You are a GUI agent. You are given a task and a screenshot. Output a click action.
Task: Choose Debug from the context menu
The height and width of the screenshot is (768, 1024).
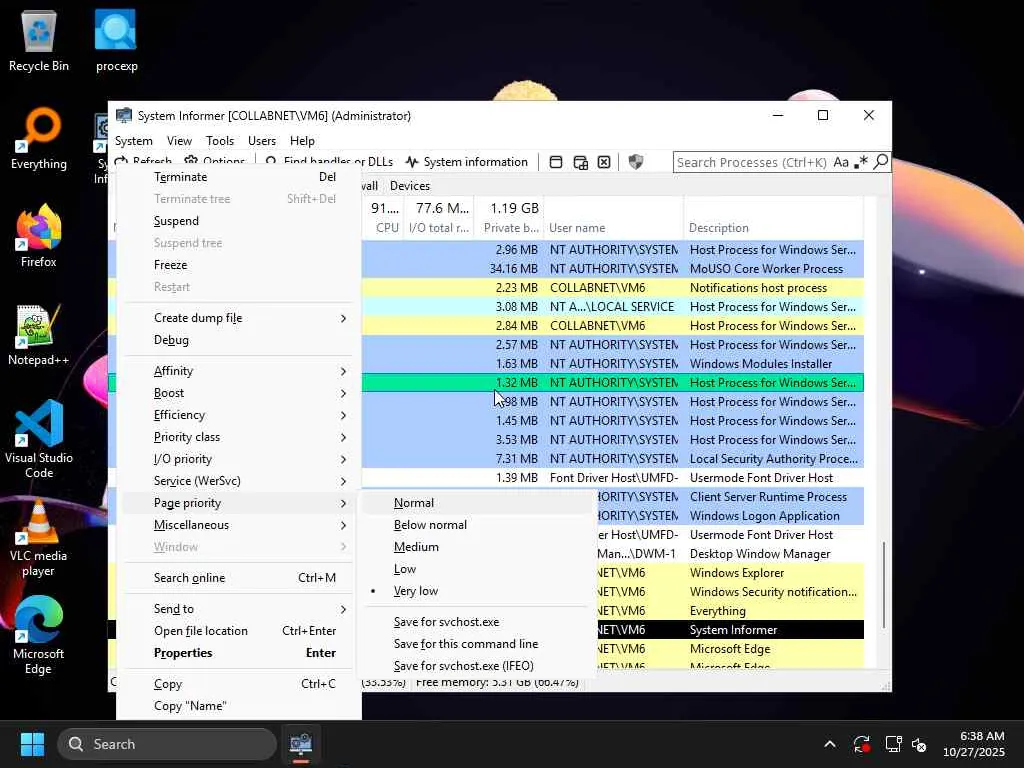(238, 340)
